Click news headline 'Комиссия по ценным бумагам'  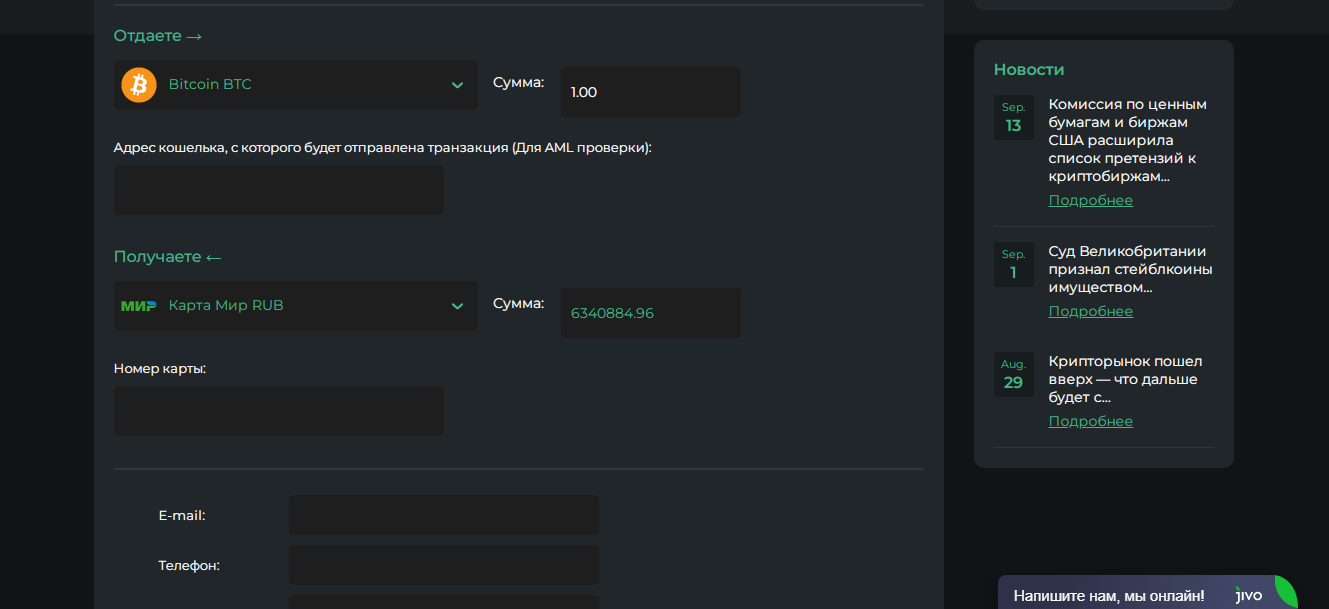pos(1128,140)
